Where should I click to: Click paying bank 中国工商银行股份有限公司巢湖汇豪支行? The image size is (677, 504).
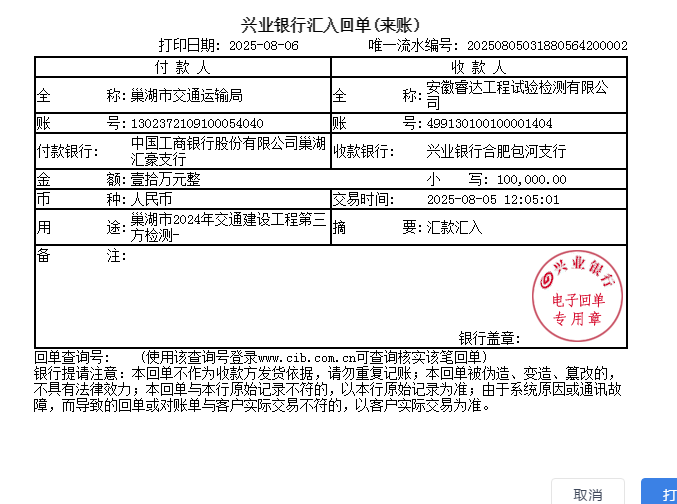tap(228, 151)
